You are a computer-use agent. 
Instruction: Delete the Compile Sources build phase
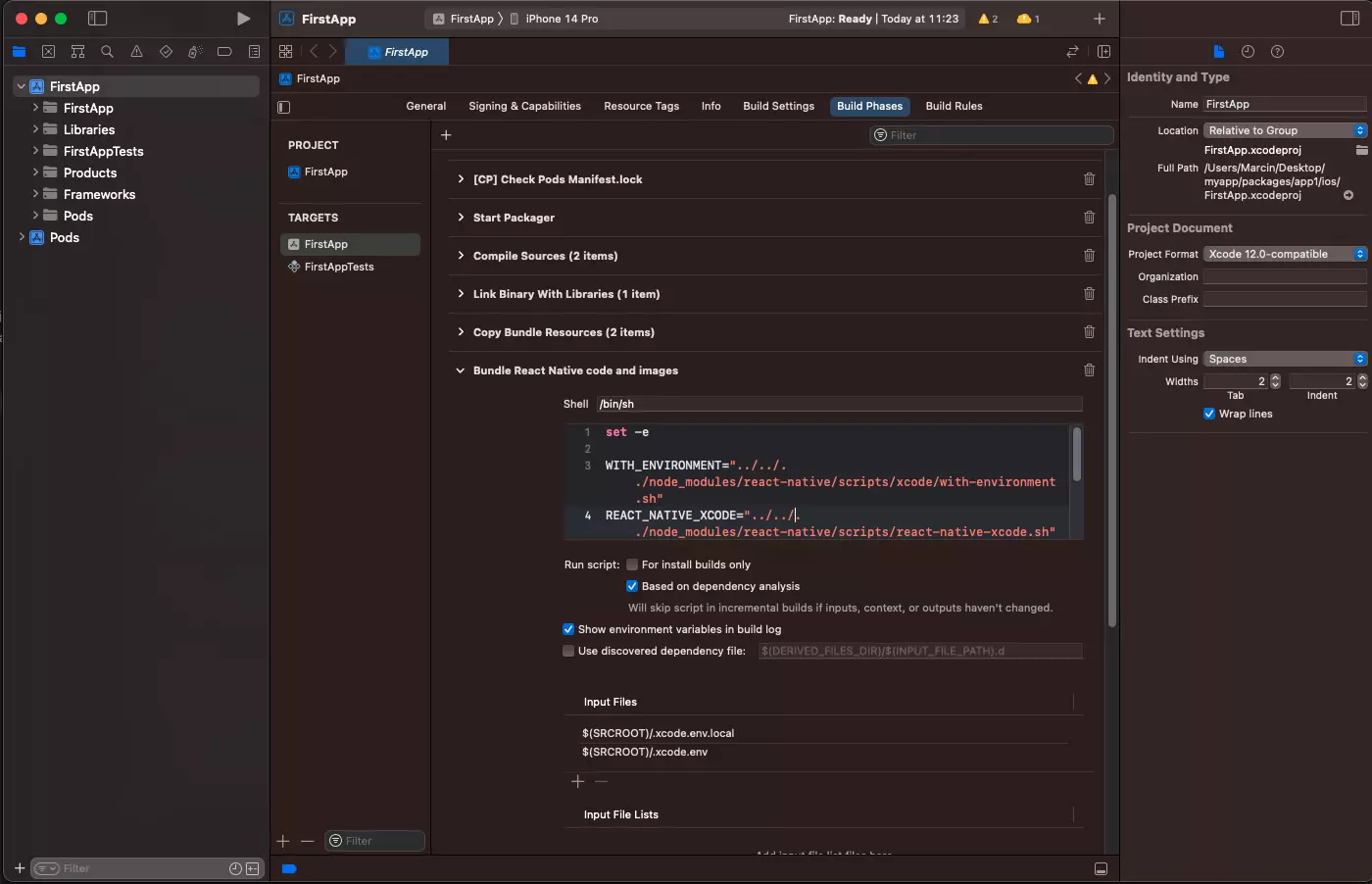pyautogui.click(x=1089, y=256)
